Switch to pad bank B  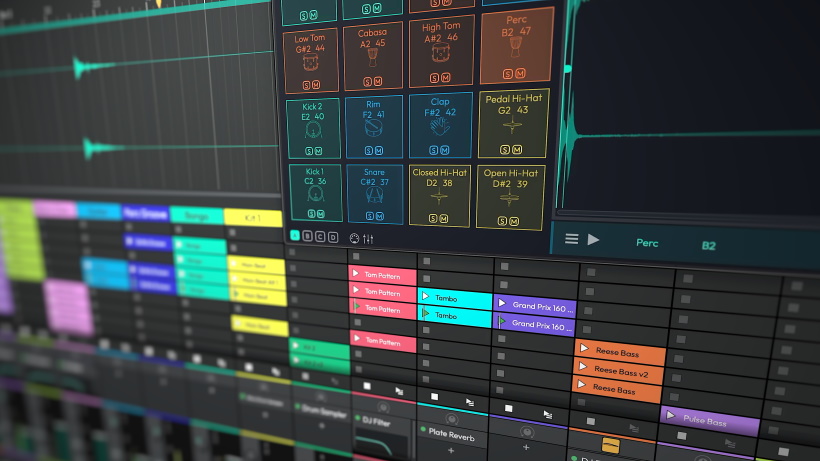308,236
